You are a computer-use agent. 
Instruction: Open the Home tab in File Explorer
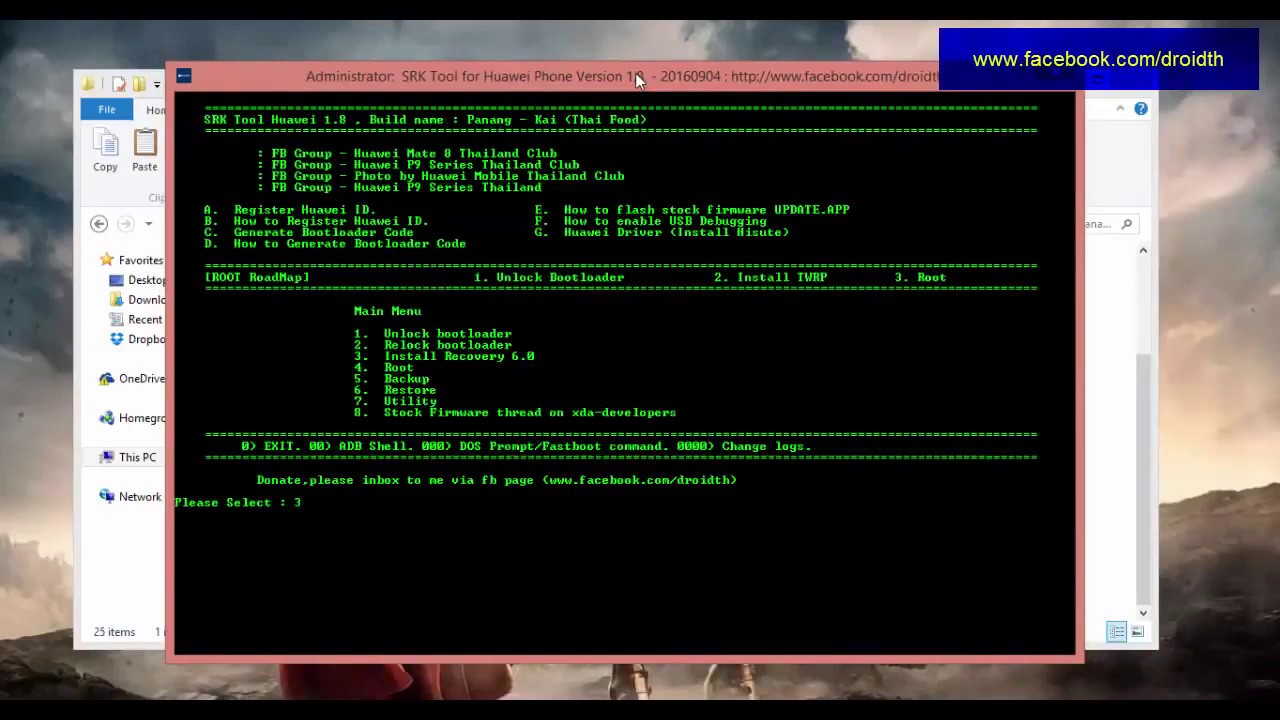click(x=155, y=109)
